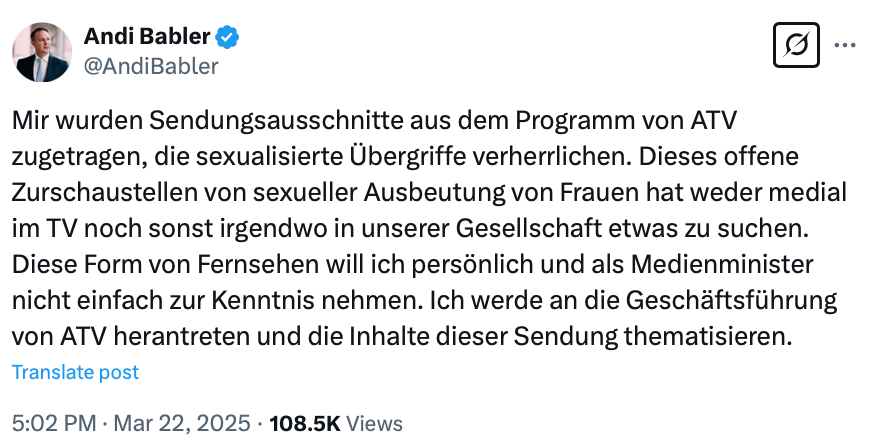The width and height of the screenshot is (880, 446).
Task: Open the Grok explain-post icon
Action: click(x=796, y=45)
